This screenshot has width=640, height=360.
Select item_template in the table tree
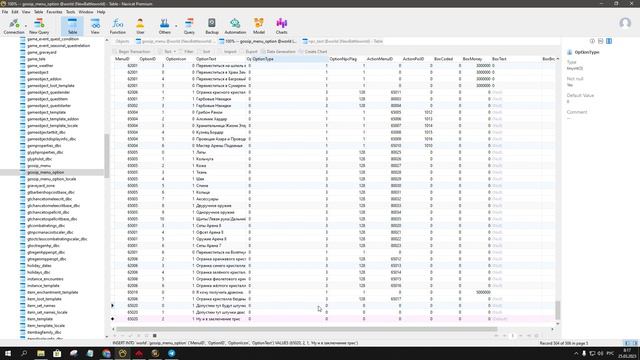click(40, 319)
